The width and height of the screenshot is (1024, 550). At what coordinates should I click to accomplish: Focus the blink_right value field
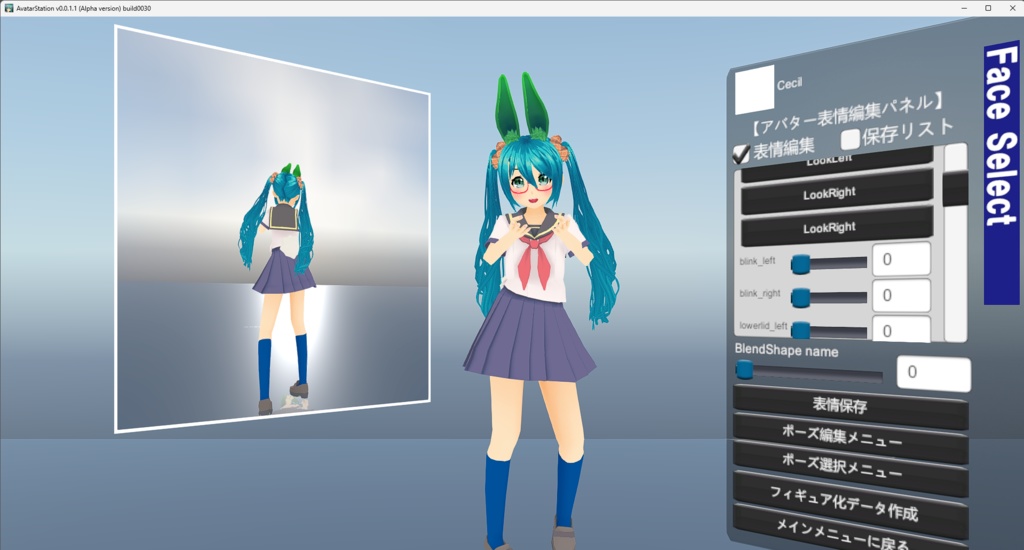tap(901, 295)
